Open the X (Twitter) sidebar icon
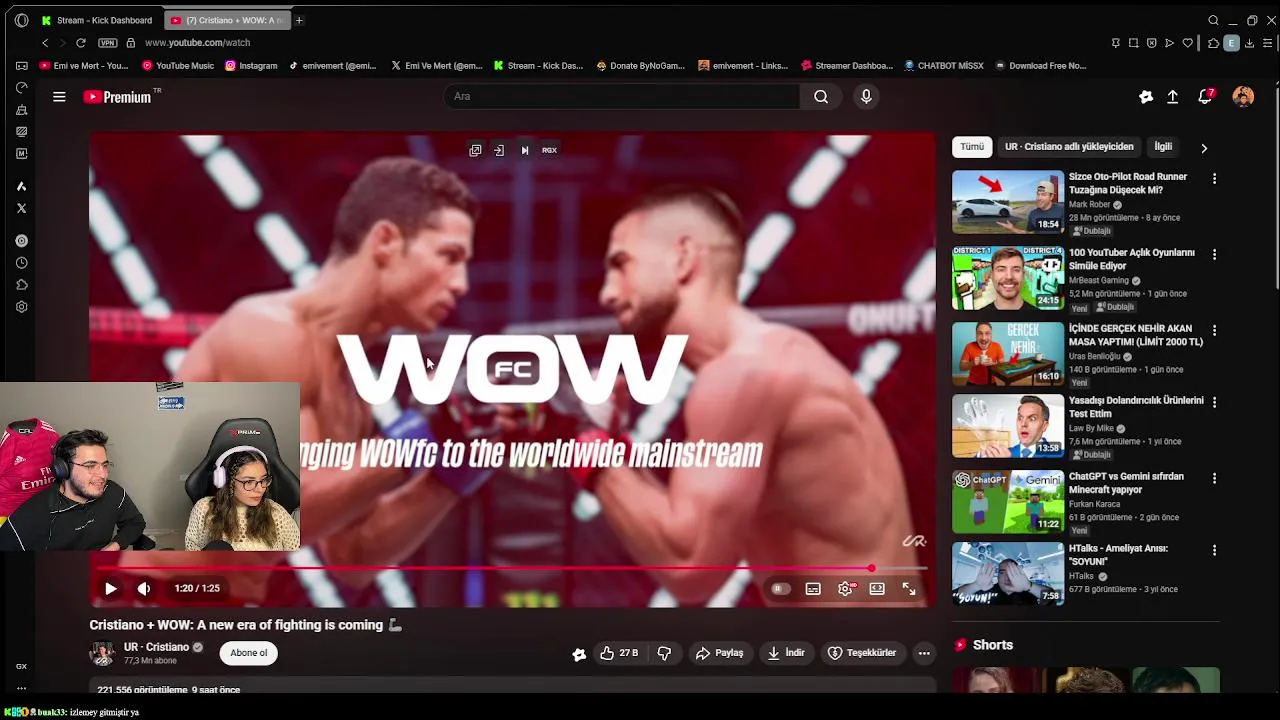1280x720 pixels. pos(21,208)
